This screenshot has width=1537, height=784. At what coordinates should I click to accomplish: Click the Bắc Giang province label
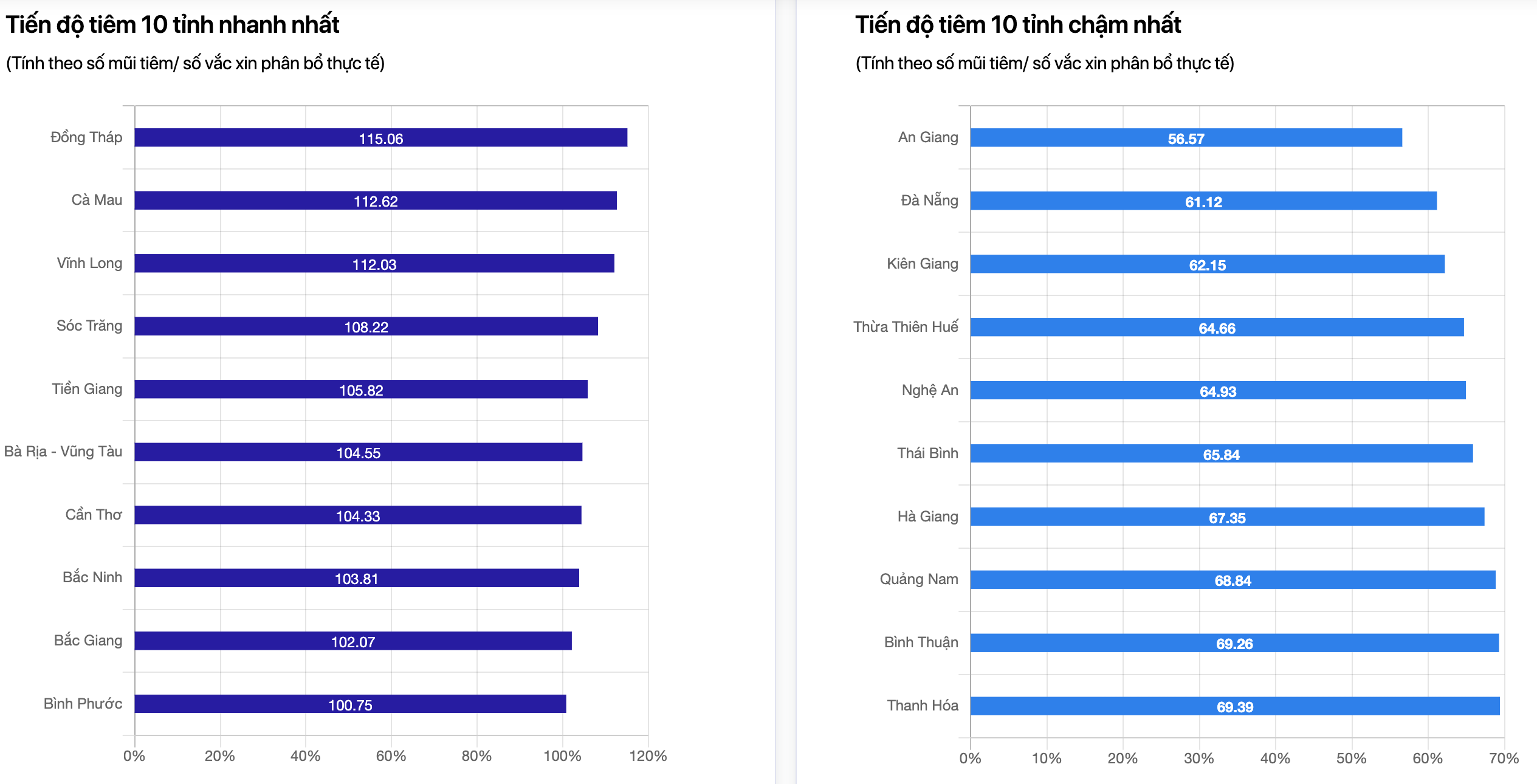[x=88, y=641]
